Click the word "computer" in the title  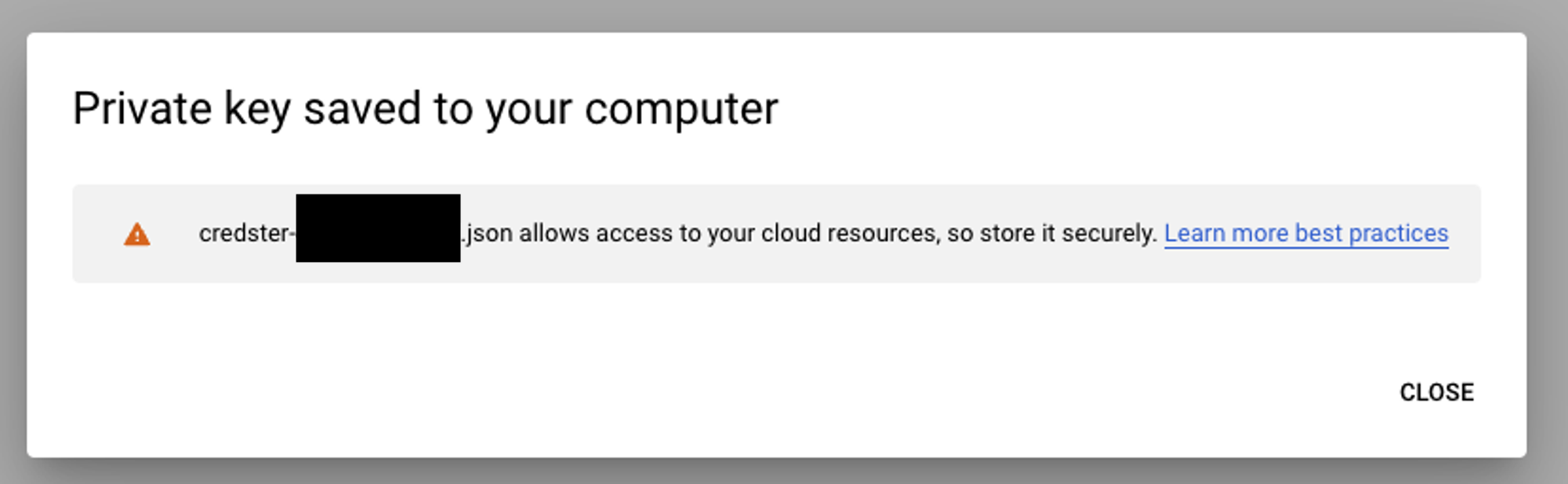681,108
